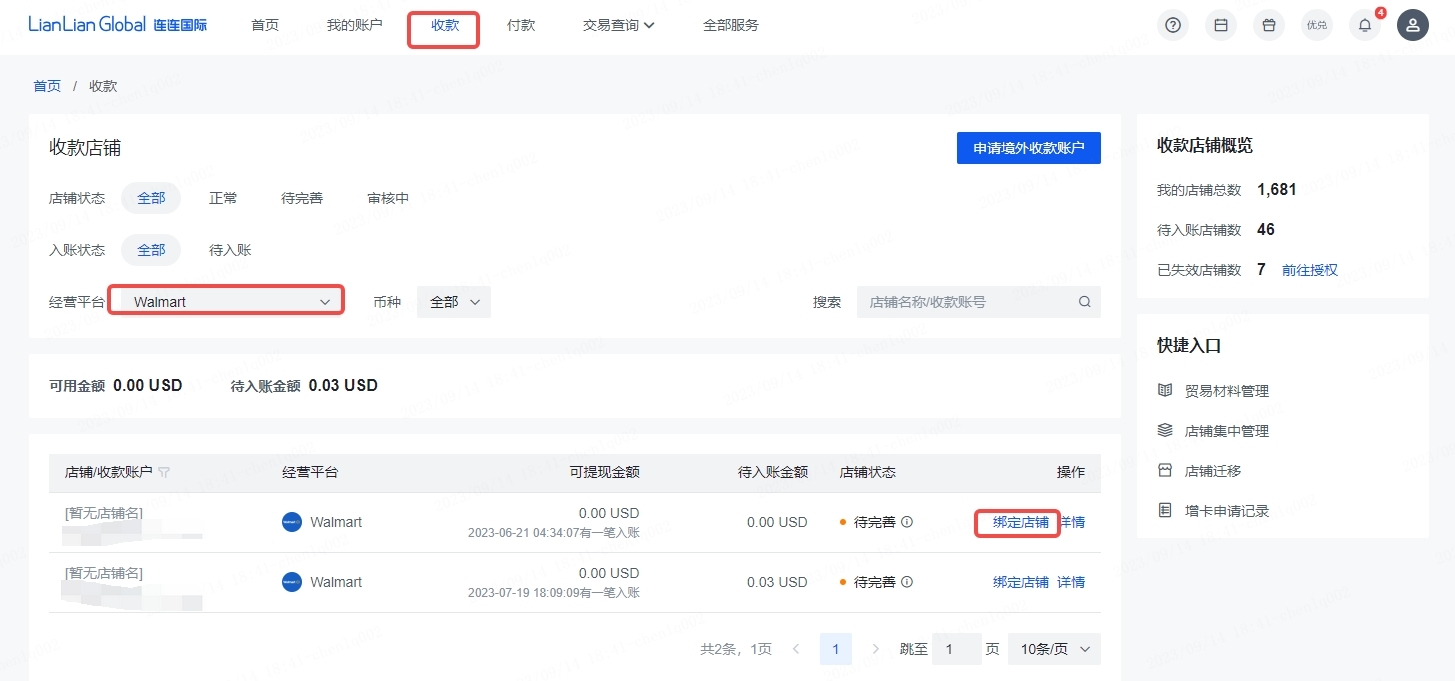The height and width of the screenshot is (681, 1455).
Task: Click 绑定店铺 for the second Walmart row
Action: point(1021,582)
